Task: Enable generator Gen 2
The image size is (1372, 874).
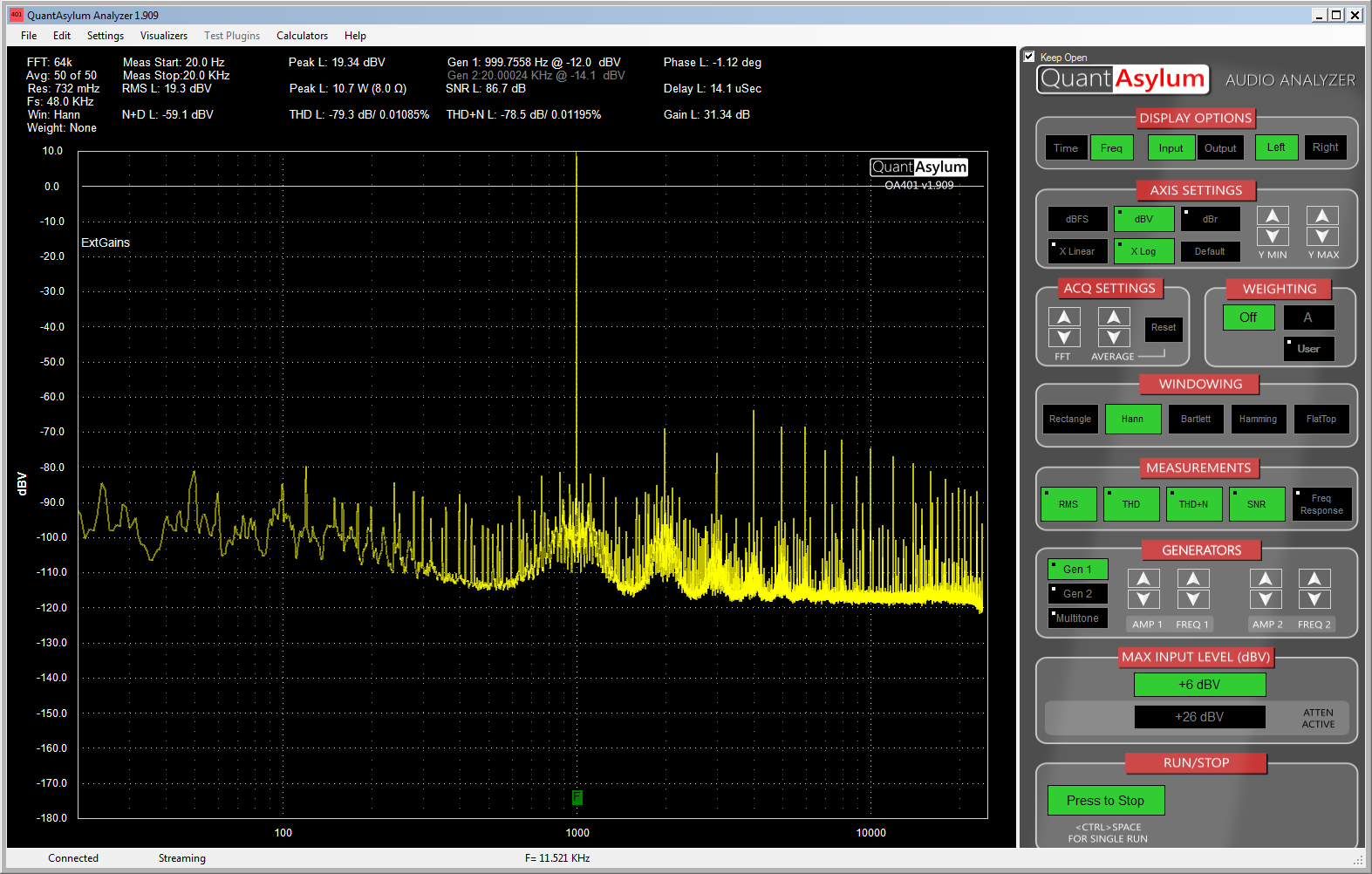Action: (1077, 594)
